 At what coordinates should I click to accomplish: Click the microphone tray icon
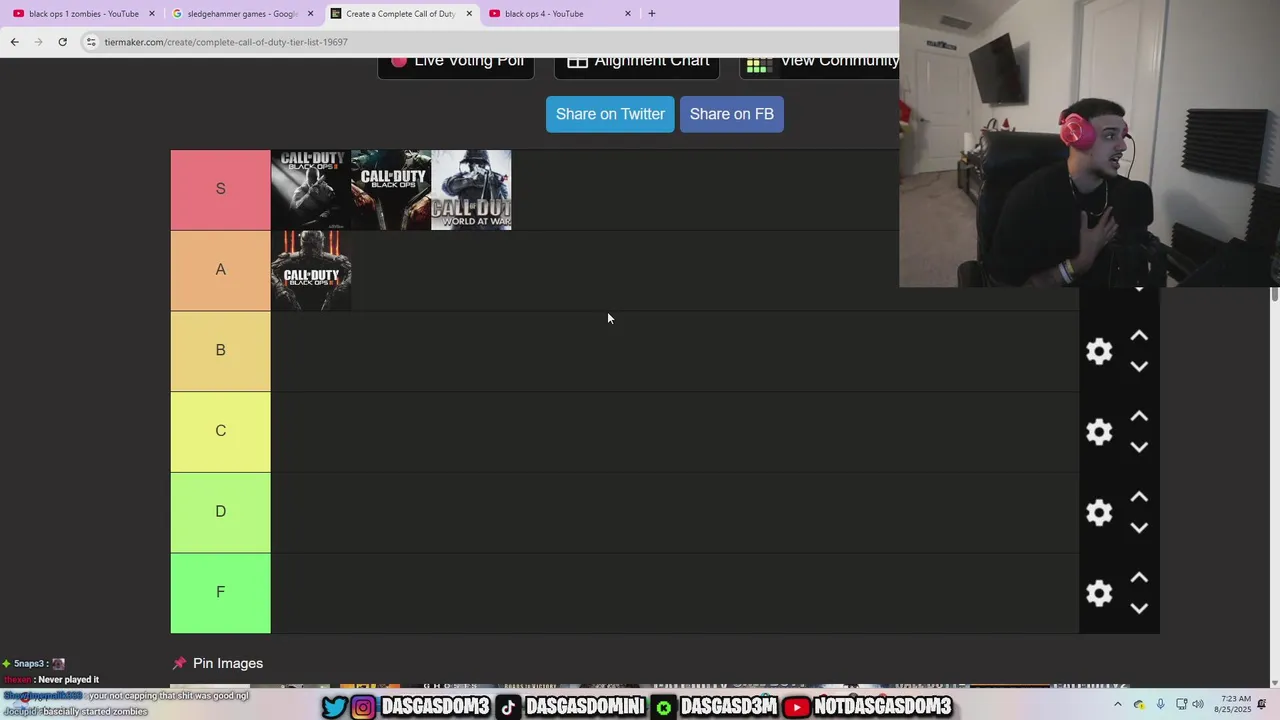click(1160, 705)
